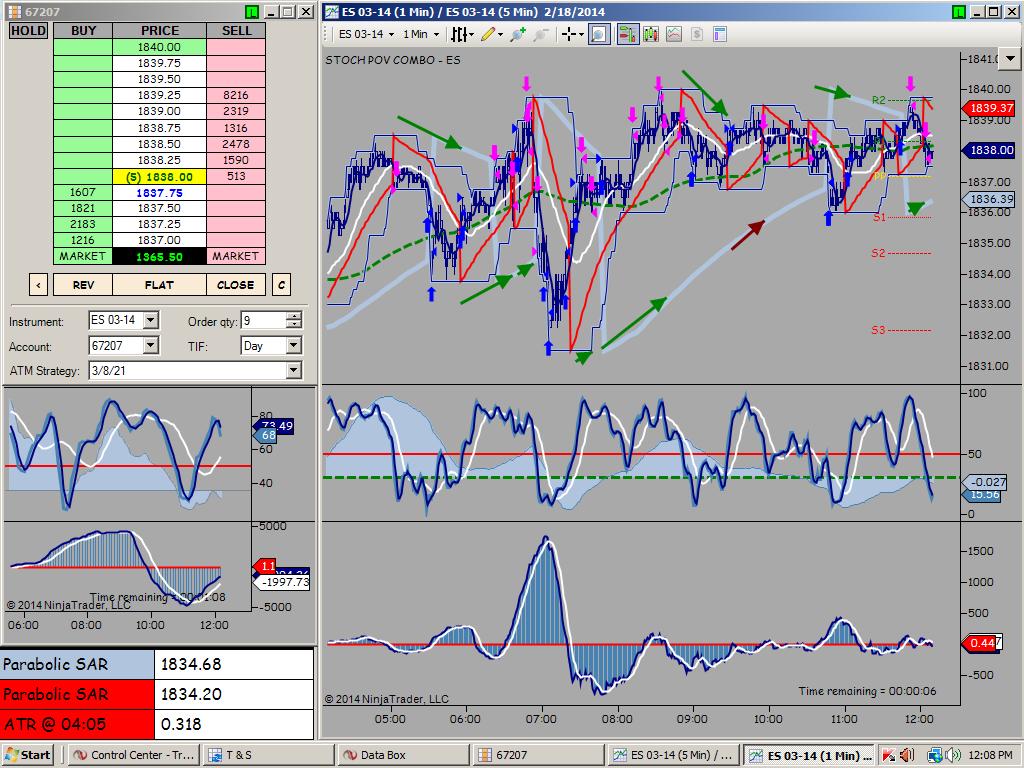Open the indicators line chart icon
Viewport: 1024px width, 768px height.
(674, 34)
